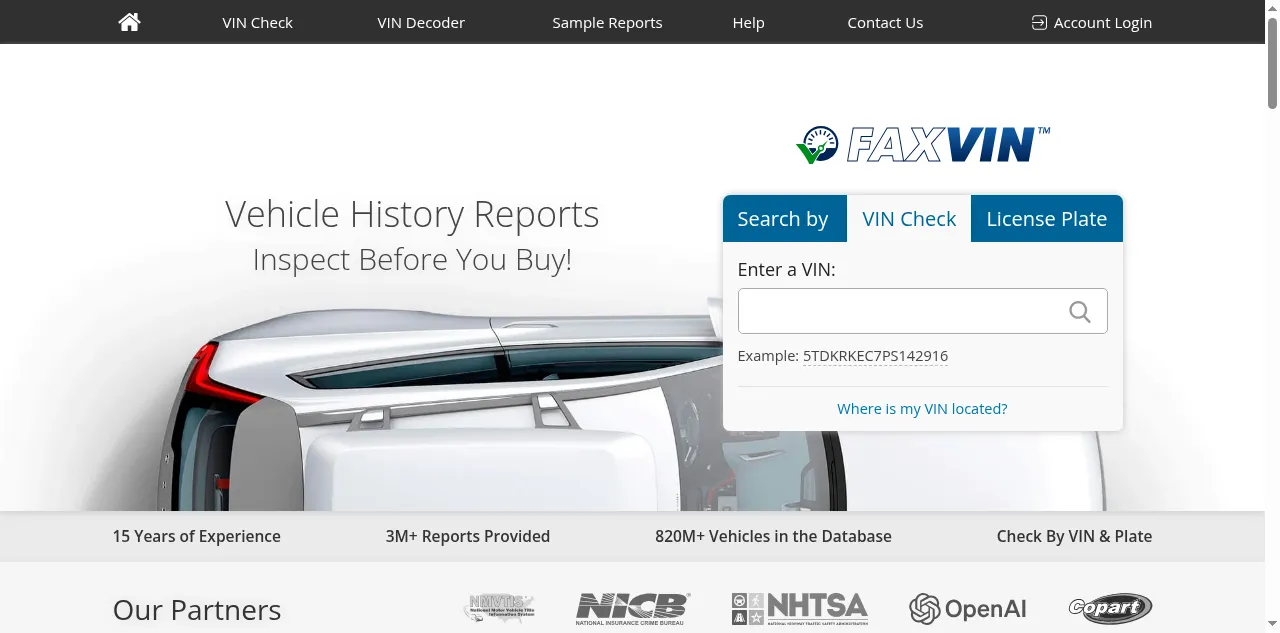Click the 'Vehicle History Reports' heading
This screenshot has width=1280, height=633.
(412, 214)
